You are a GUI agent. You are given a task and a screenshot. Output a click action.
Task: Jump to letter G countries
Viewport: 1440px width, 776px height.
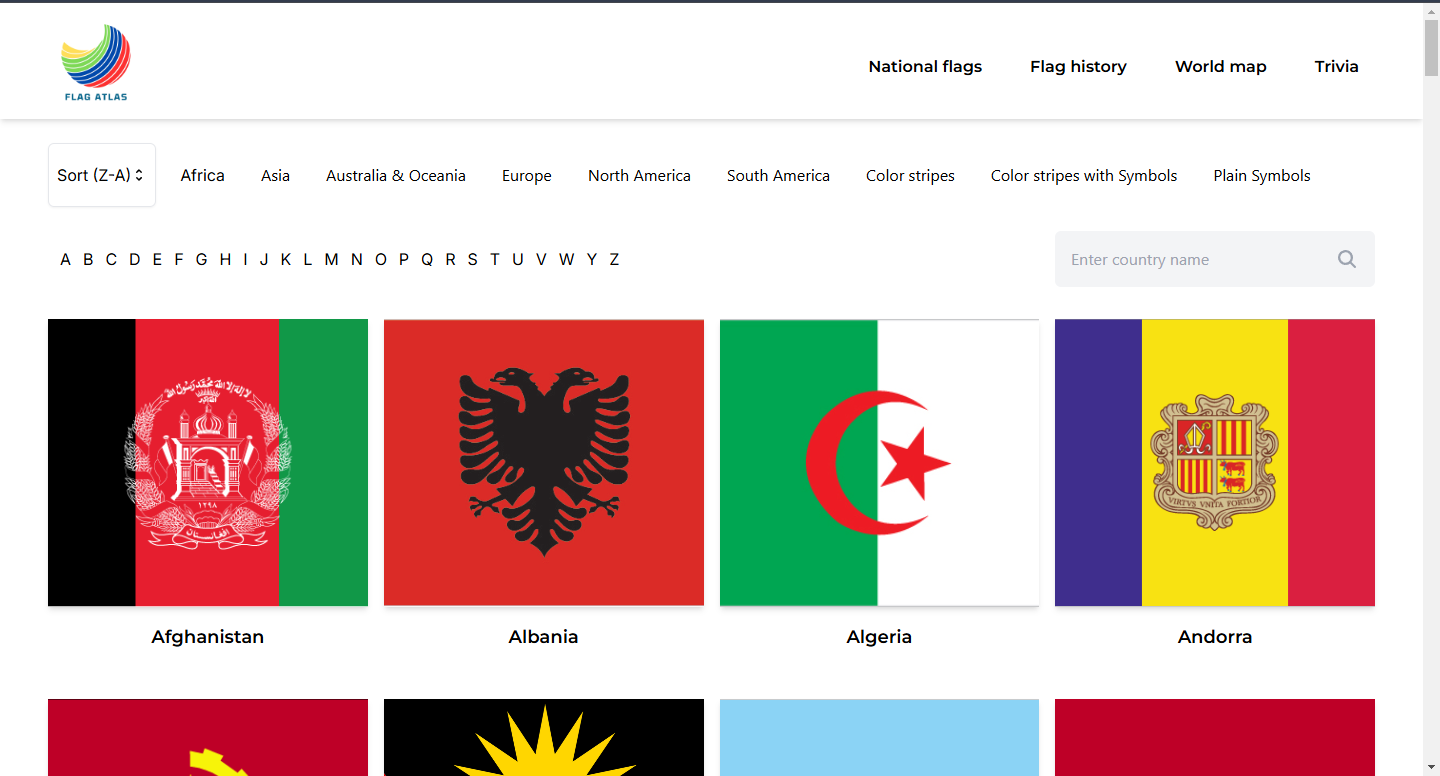[201, 259]
